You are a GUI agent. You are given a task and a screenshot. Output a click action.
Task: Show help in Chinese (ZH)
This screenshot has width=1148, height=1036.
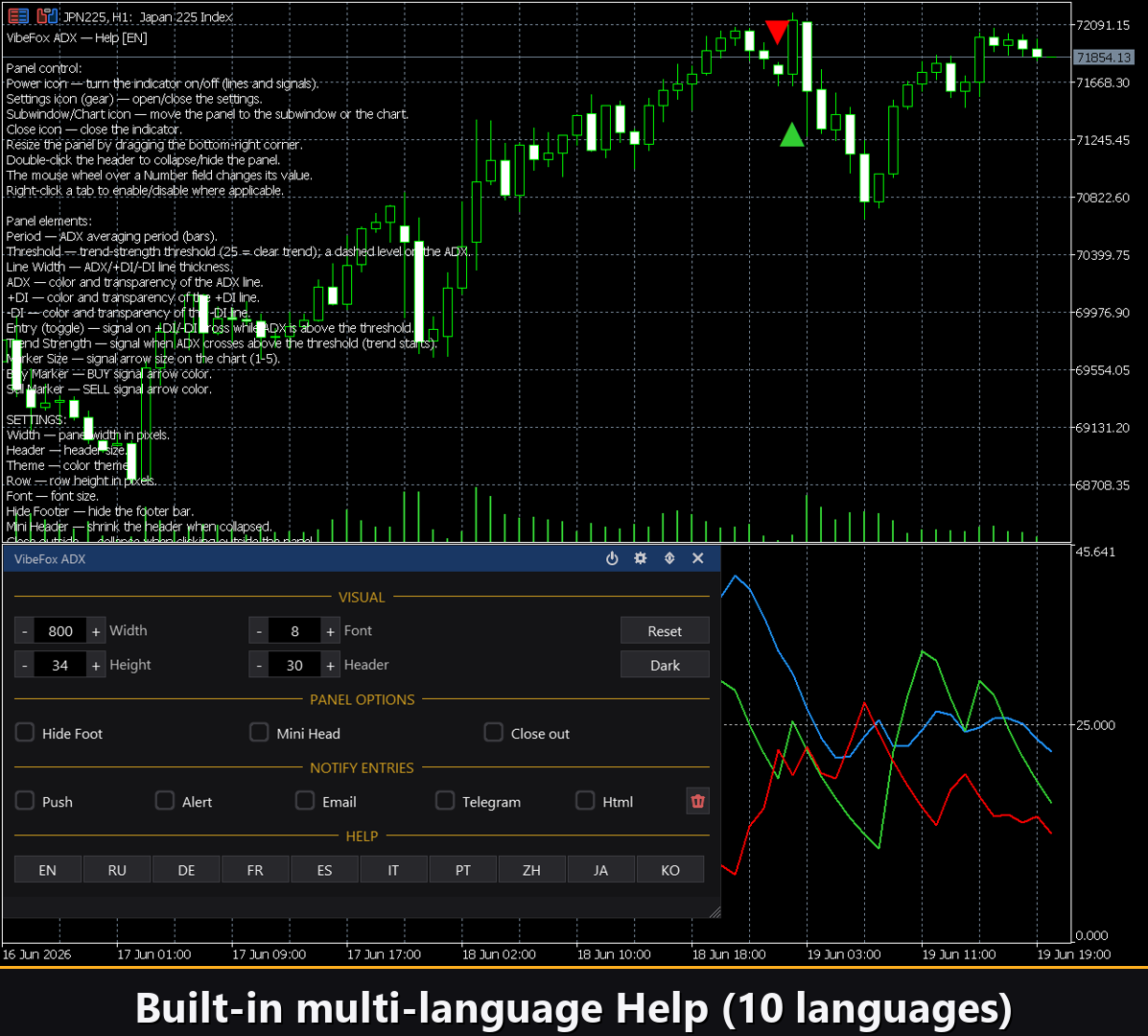point(531,870)
